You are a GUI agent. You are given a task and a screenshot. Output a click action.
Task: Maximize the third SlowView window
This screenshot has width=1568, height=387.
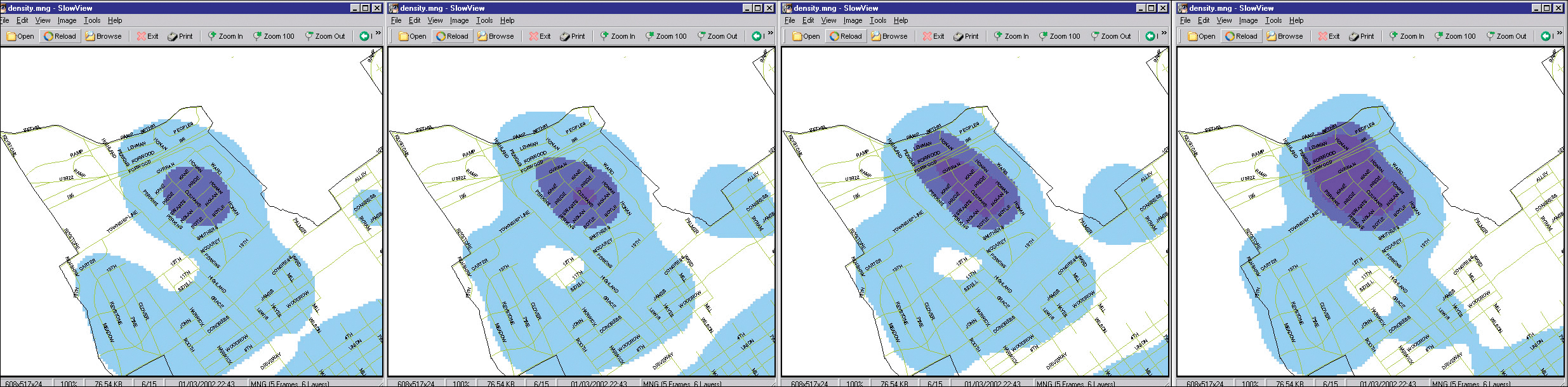[x=1151, y=8]
